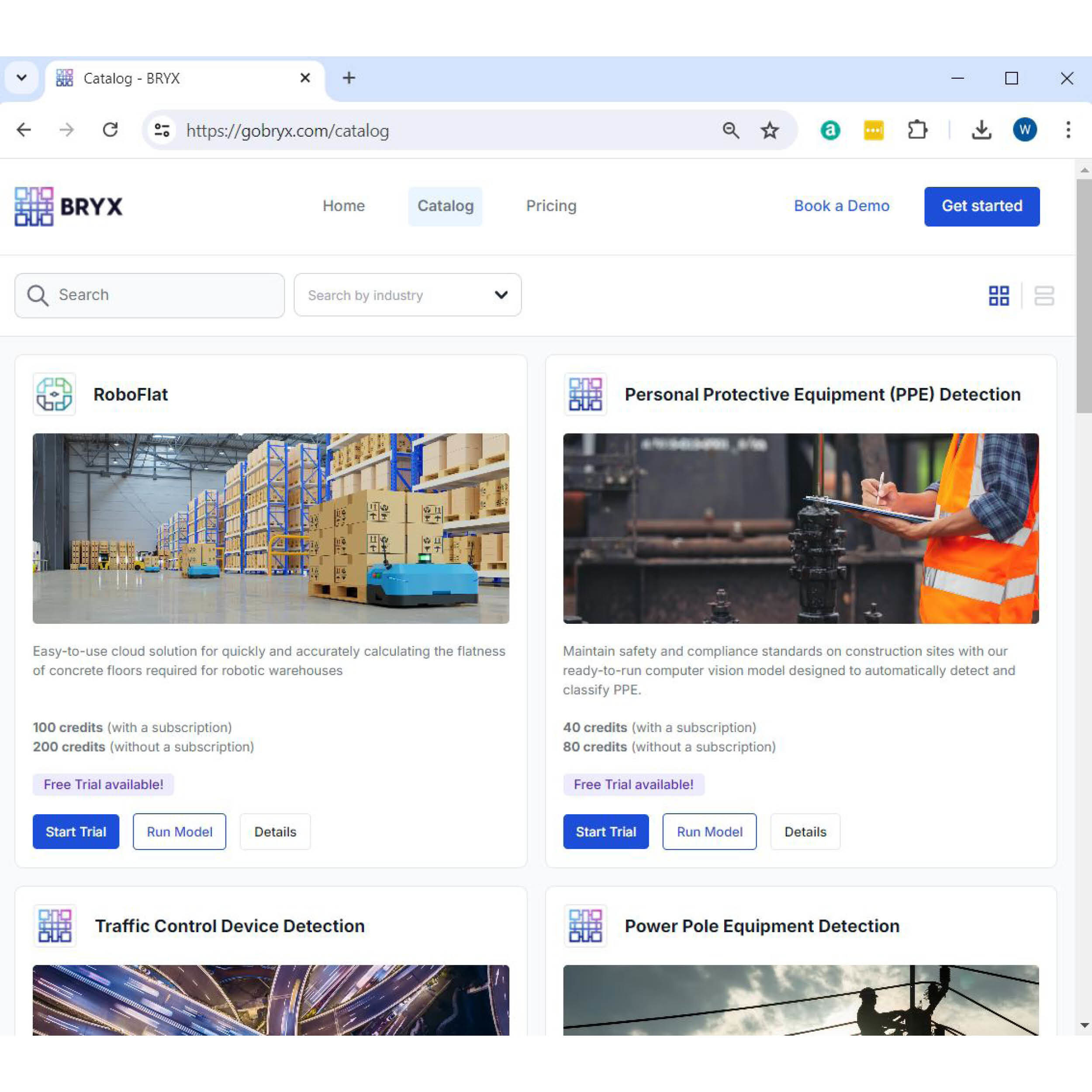Open the tab search dropdown arrow
1092x1092 pixels.
[x=21, y=77]
